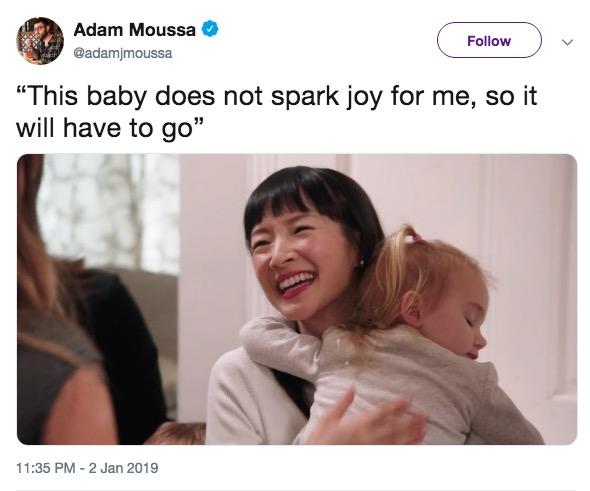Viewport: 590px width, 491px height.
Task: Open Adam Moussa's profile avatar
Action: point(40,41)
